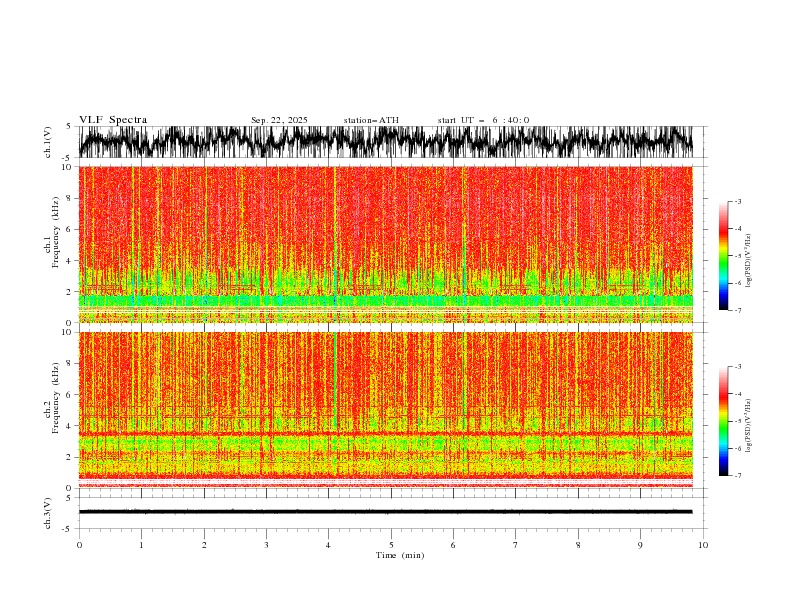Click the "ch.1 Frequency (kHz)" axis label

[52, 232]
